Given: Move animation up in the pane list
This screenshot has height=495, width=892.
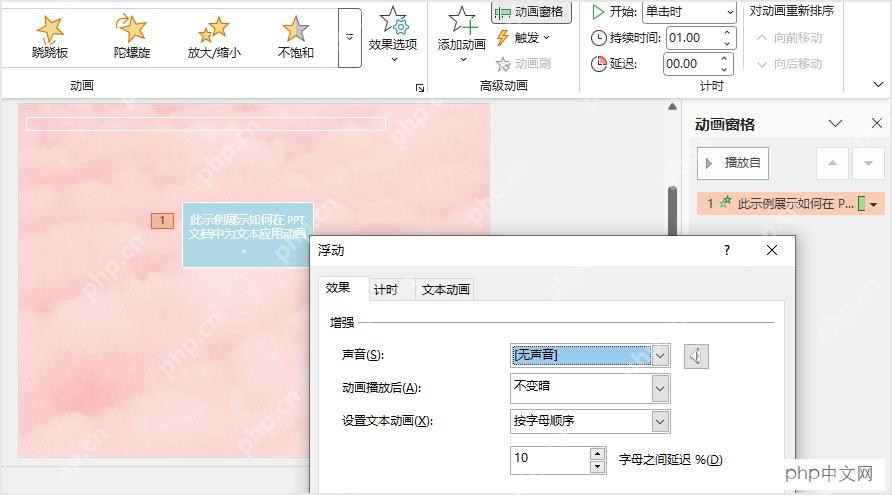Looking at the screenshot, I should [832, 163].
